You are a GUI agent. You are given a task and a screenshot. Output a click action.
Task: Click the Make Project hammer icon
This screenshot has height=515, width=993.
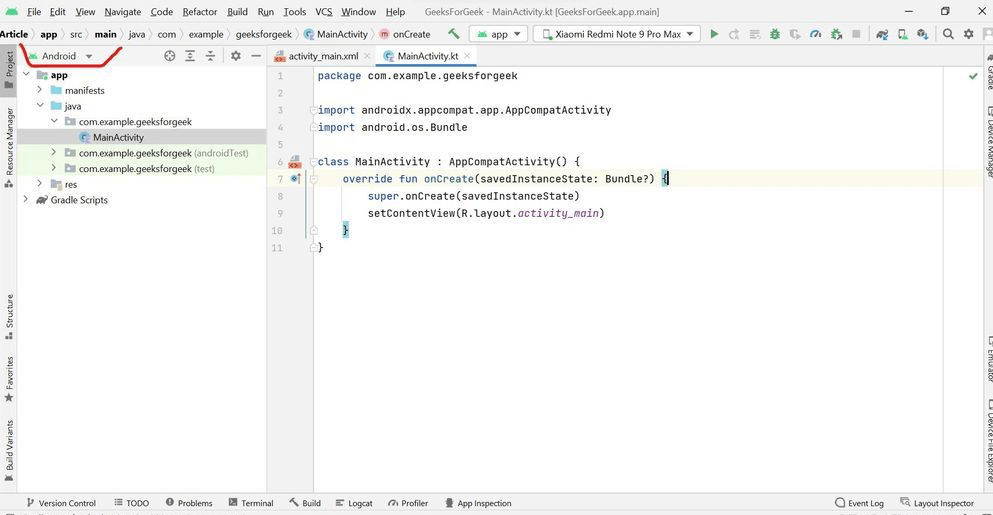point(454,34)
